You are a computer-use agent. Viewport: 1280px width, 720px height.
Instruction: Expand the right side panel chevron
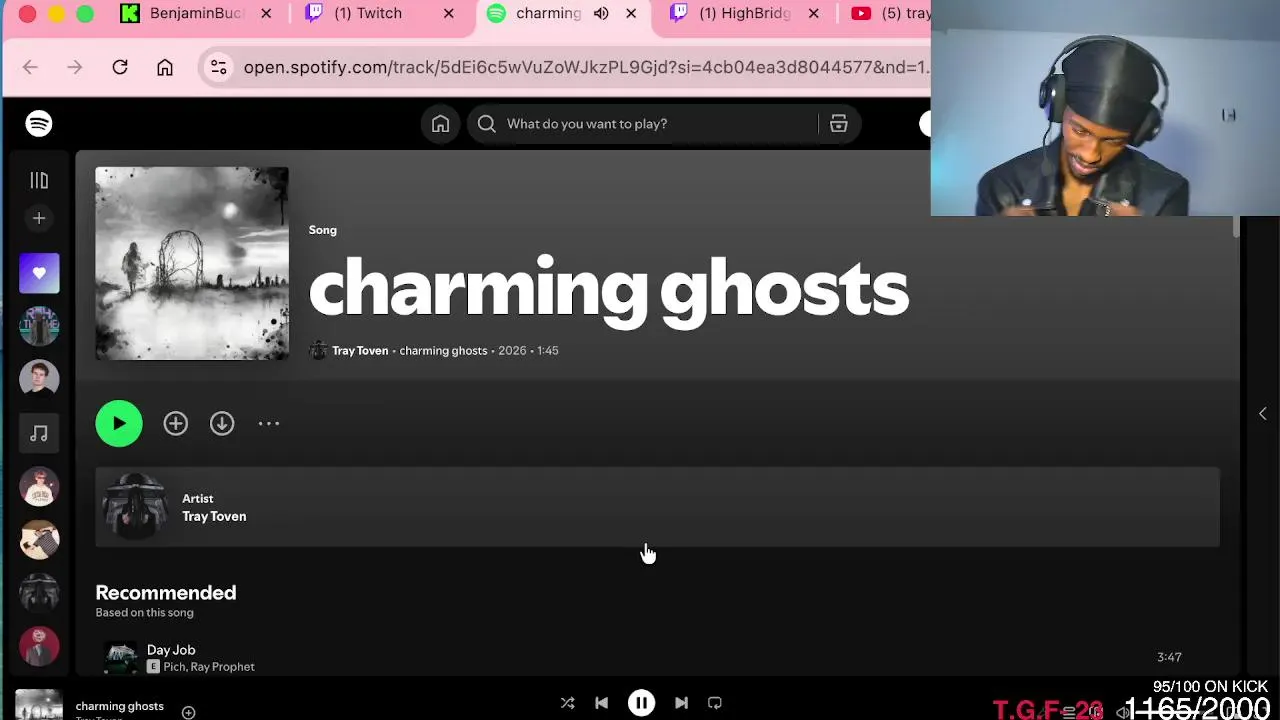(1262, 414)
